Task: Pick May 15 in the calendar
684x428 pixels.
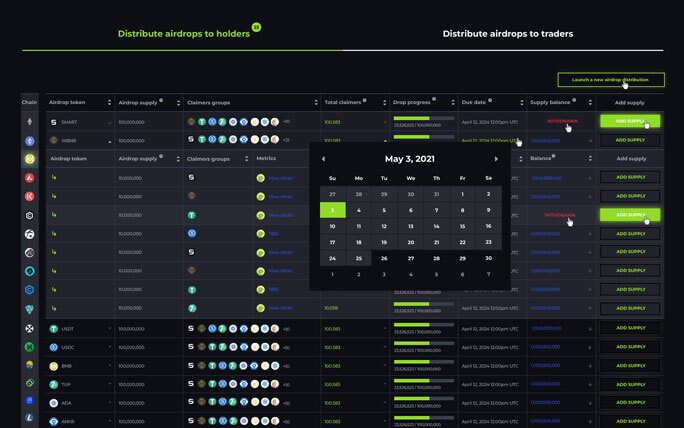Action: 462,226
